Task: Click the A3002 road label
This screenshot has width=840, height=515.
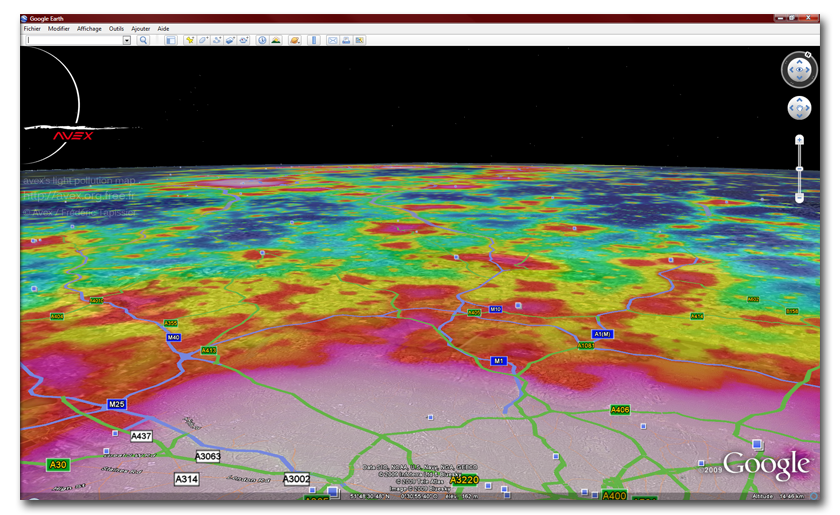Action: pyautogui.click(x=296, y=479)
